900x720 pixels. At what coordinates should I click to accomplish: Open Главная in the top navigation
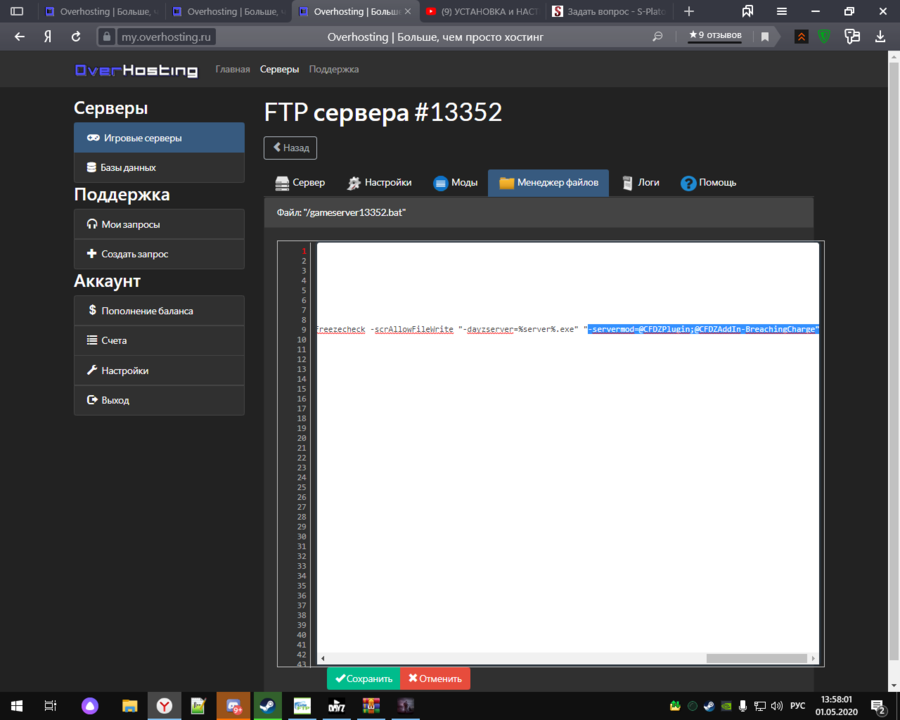[x=232, y=69]
